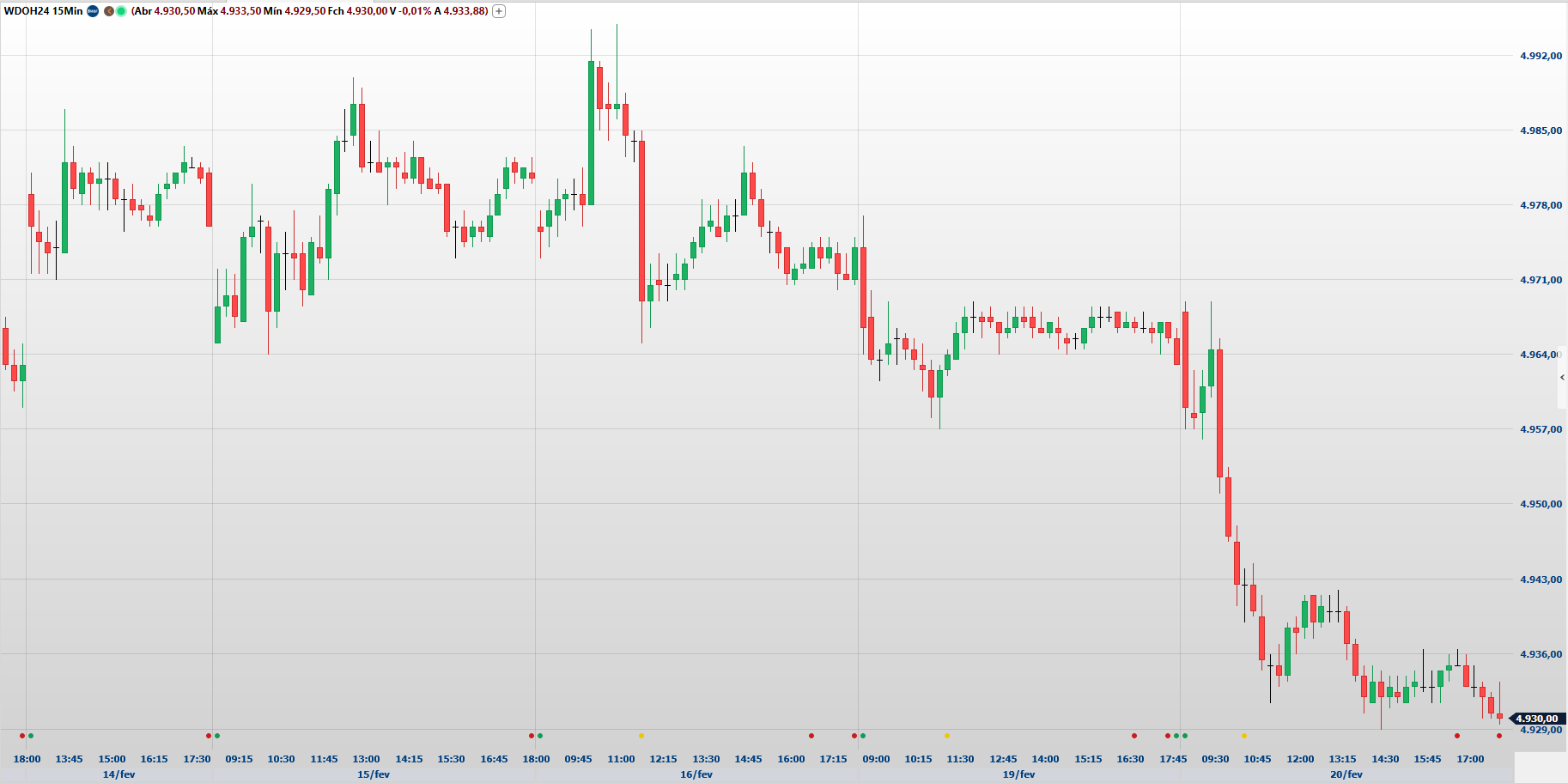Click the green event marker at start of 15/fev
Image resolution: width=1568 pixels, height=783 pixels.
click(x=217, y=736)
